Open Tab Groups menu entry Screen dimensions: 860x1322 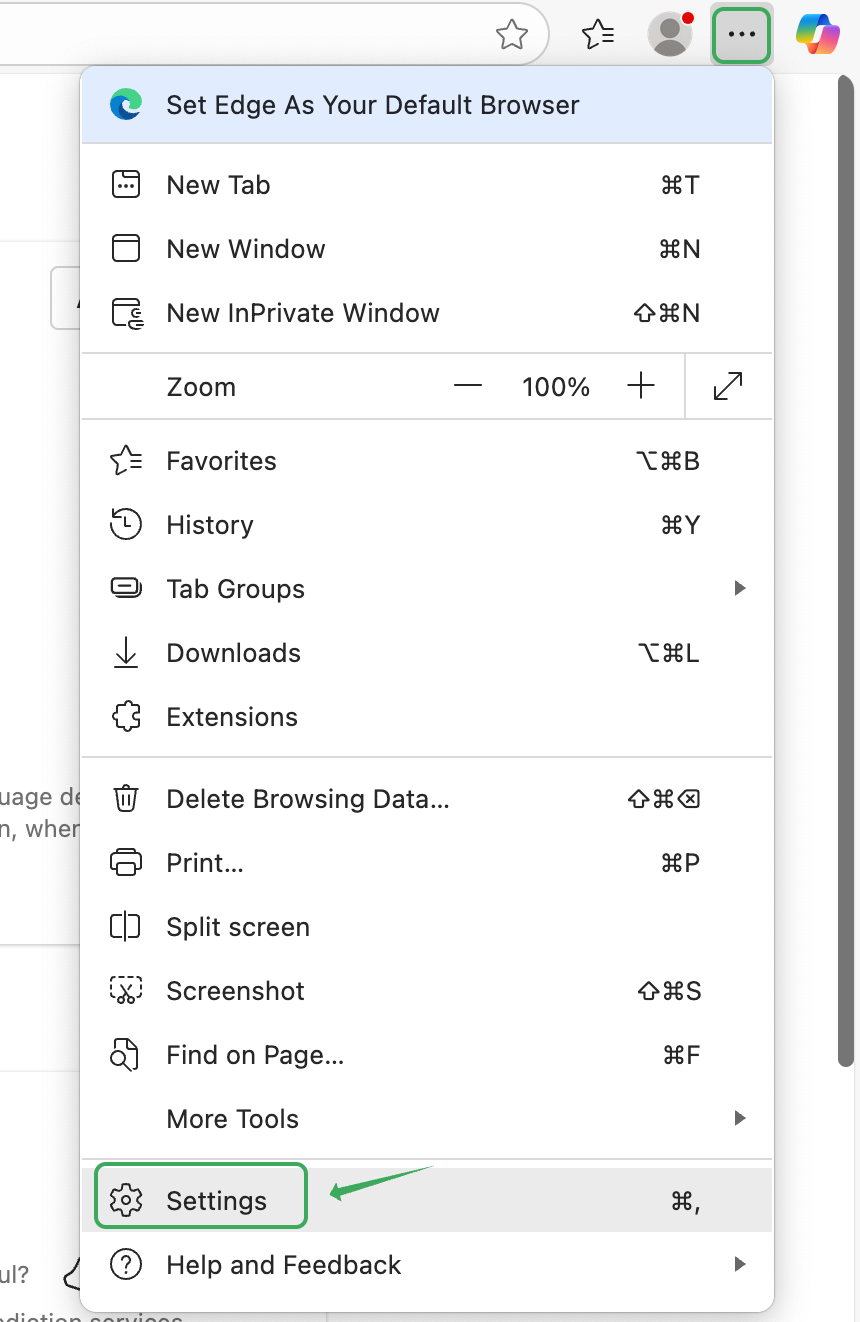point(427,589)
